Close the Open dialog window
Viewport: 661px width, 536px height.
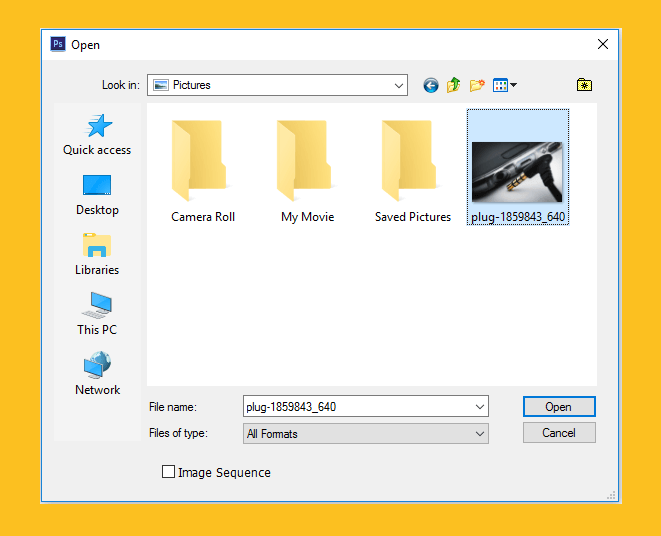tap(603, 44)
